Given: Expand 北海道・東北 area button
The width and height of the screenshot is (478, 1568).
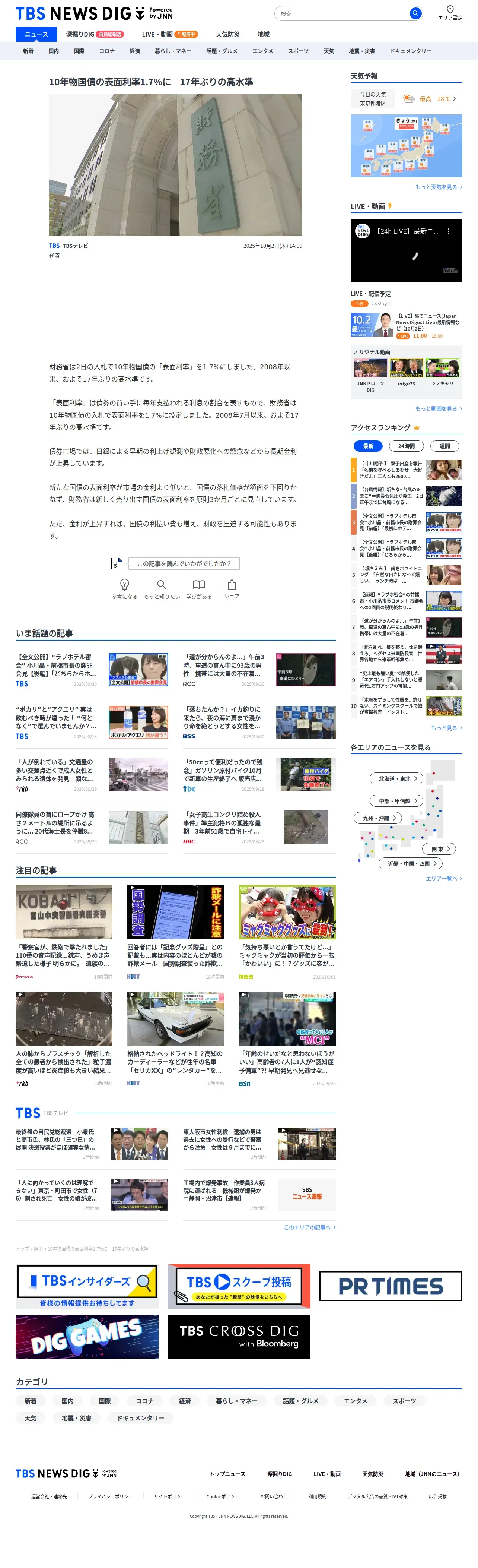Looking at the screenshot, I should pos(396,778).
